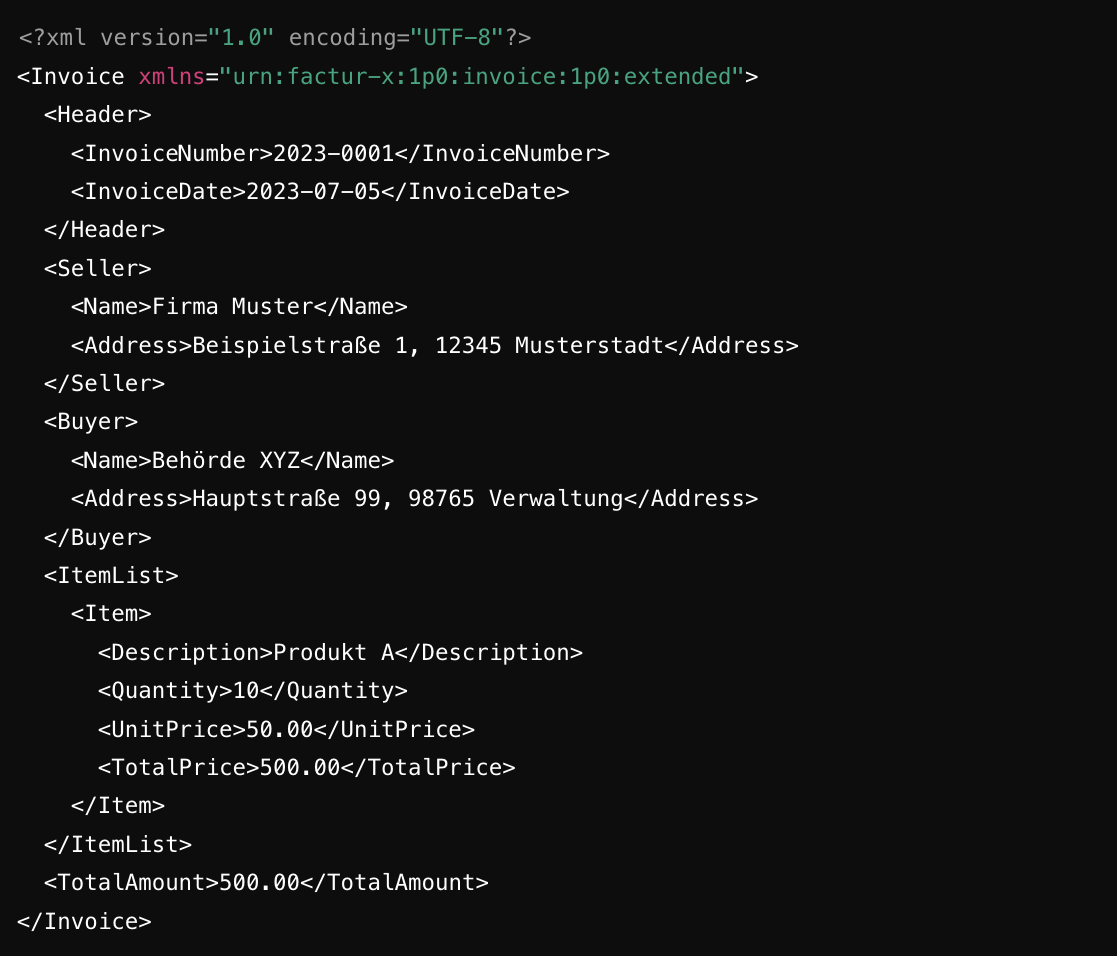Click the UnitPrice value 50.00
This screenshot has width=1117, height=956.
pyautogui.click(x=280, y=729)
